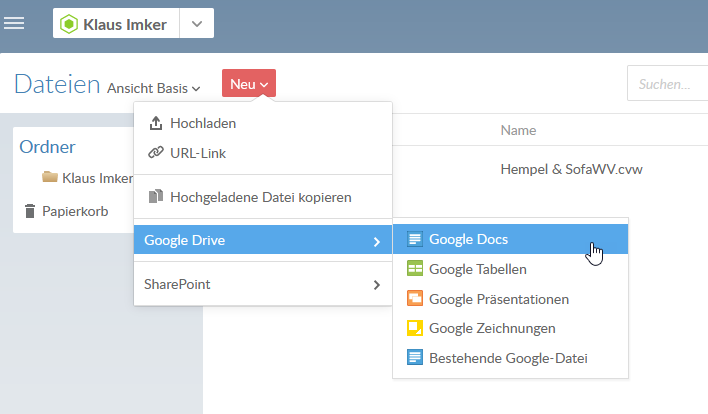Click the Name column header
Image resolution: width=708 pixels, height=414 pixels.
tap(518, 130)
